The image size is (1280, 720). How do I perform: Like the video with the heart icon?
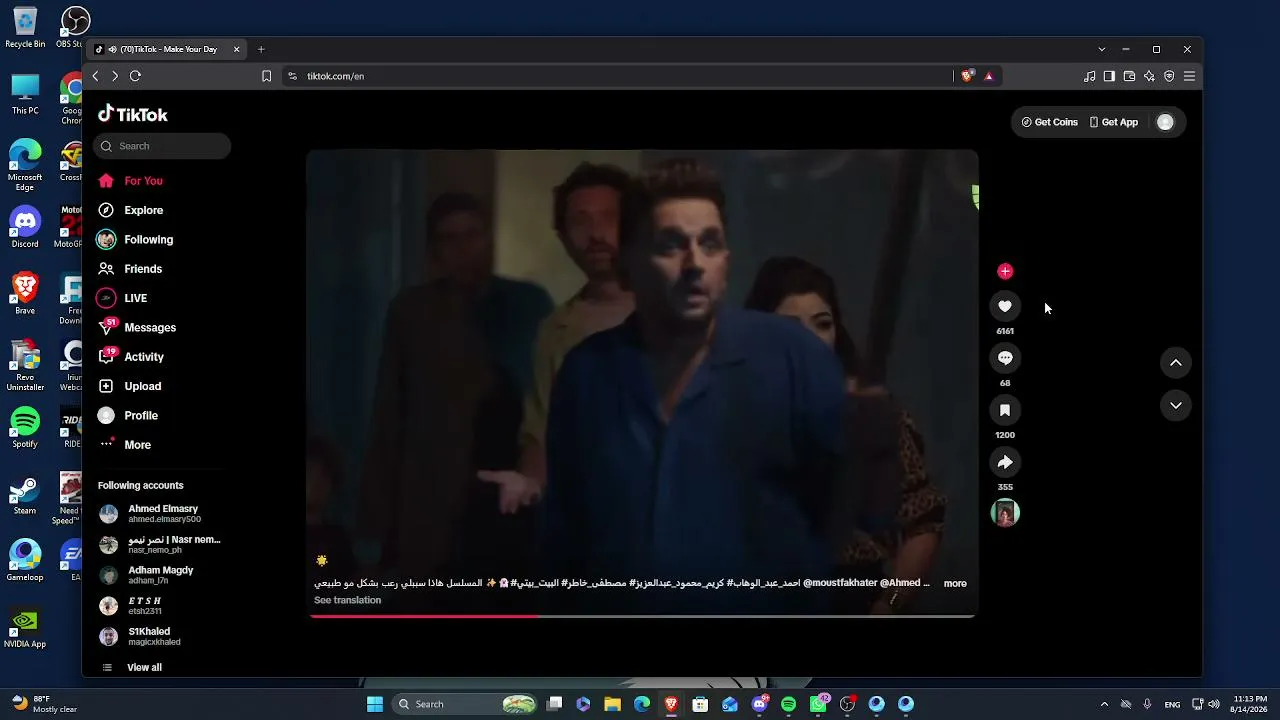tap(1005, 306)
